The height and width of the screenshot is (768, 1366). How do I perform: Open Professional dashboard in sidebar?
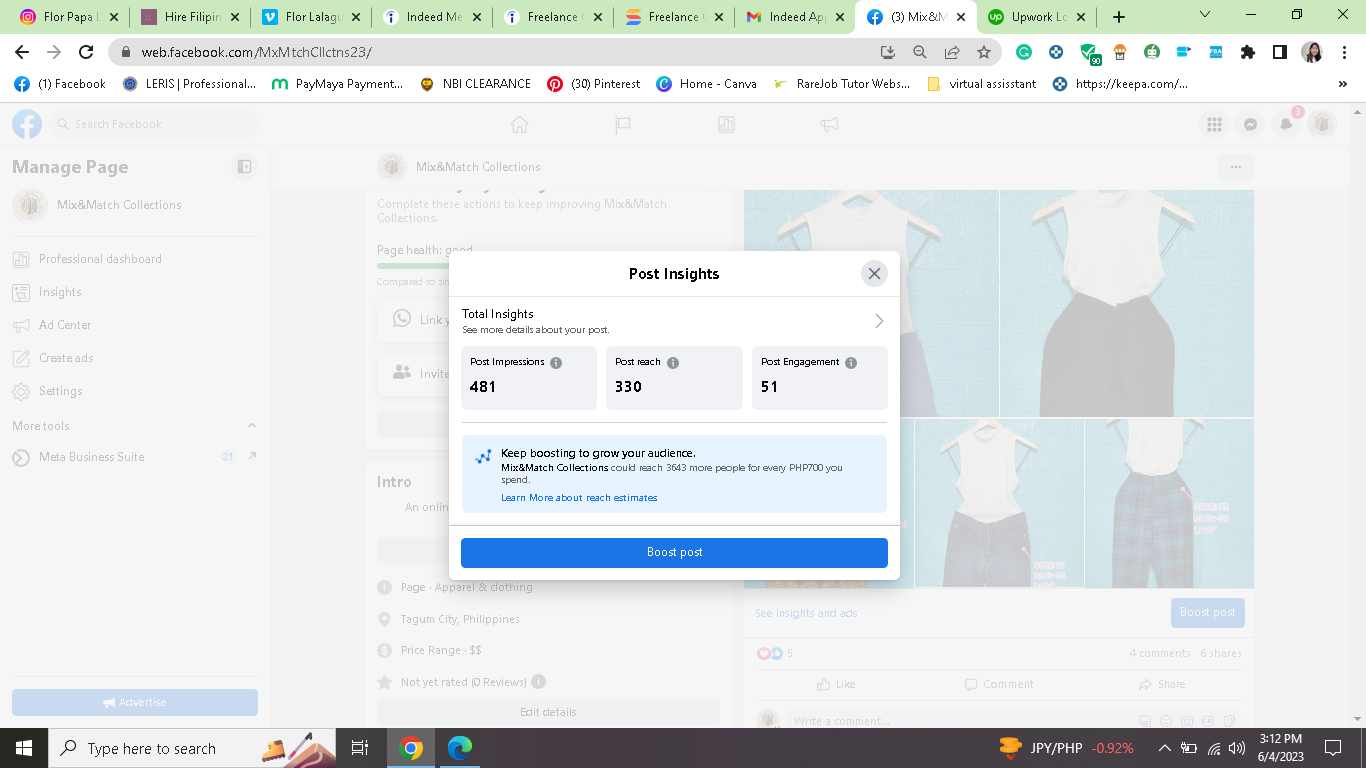tap(135, 259)
